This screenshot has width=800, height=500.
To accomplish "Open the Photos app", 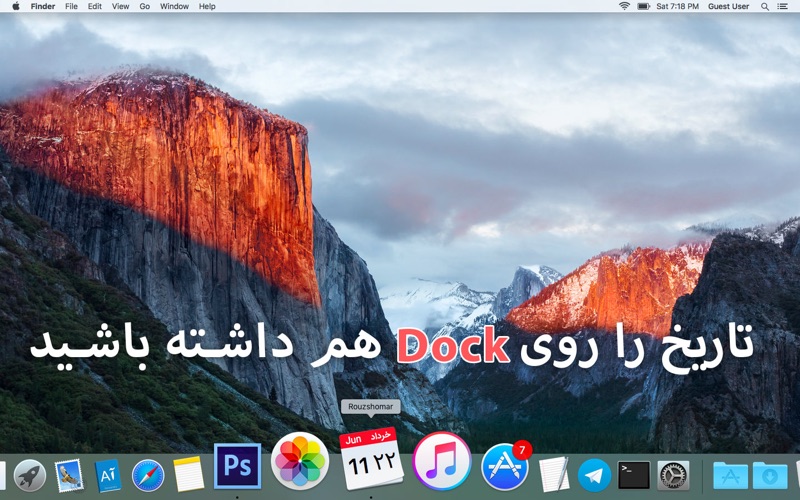I will pos(299,461).
